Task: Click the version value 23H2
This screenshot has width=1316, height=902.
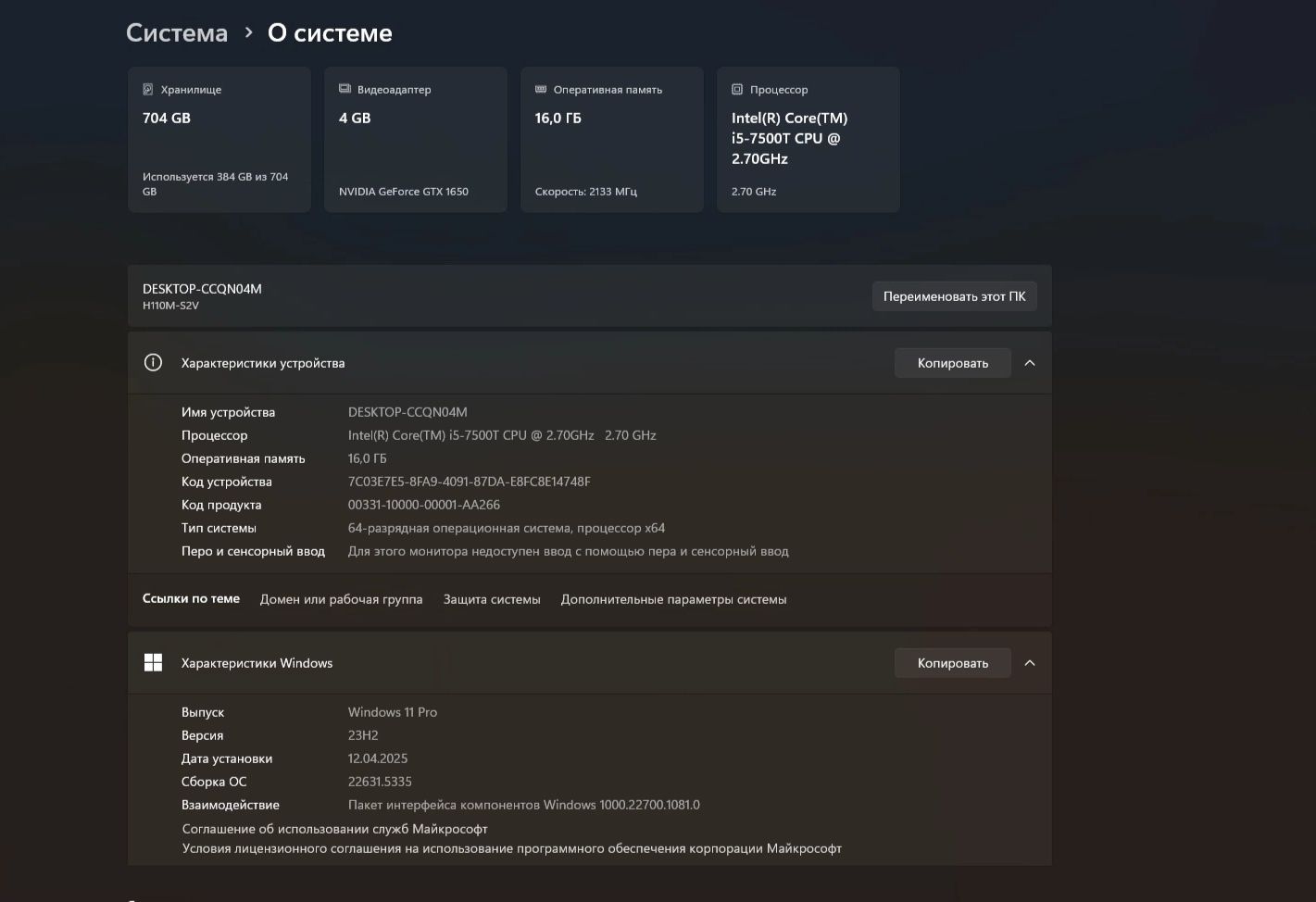Action: pos(363,735)
